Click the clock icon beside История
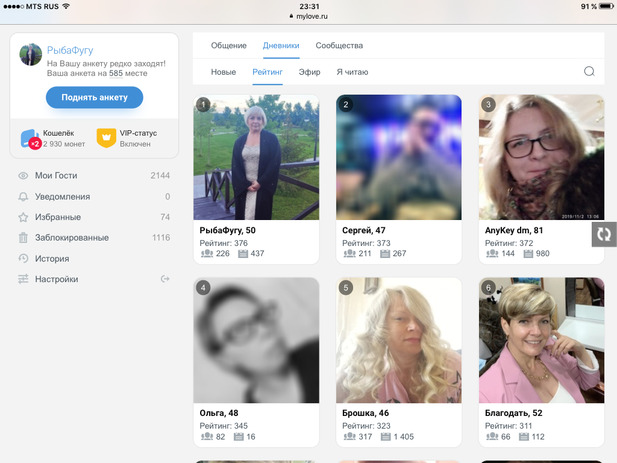Image resolution: width=617 pixels, height=463 pixels. tap(23, 258)
